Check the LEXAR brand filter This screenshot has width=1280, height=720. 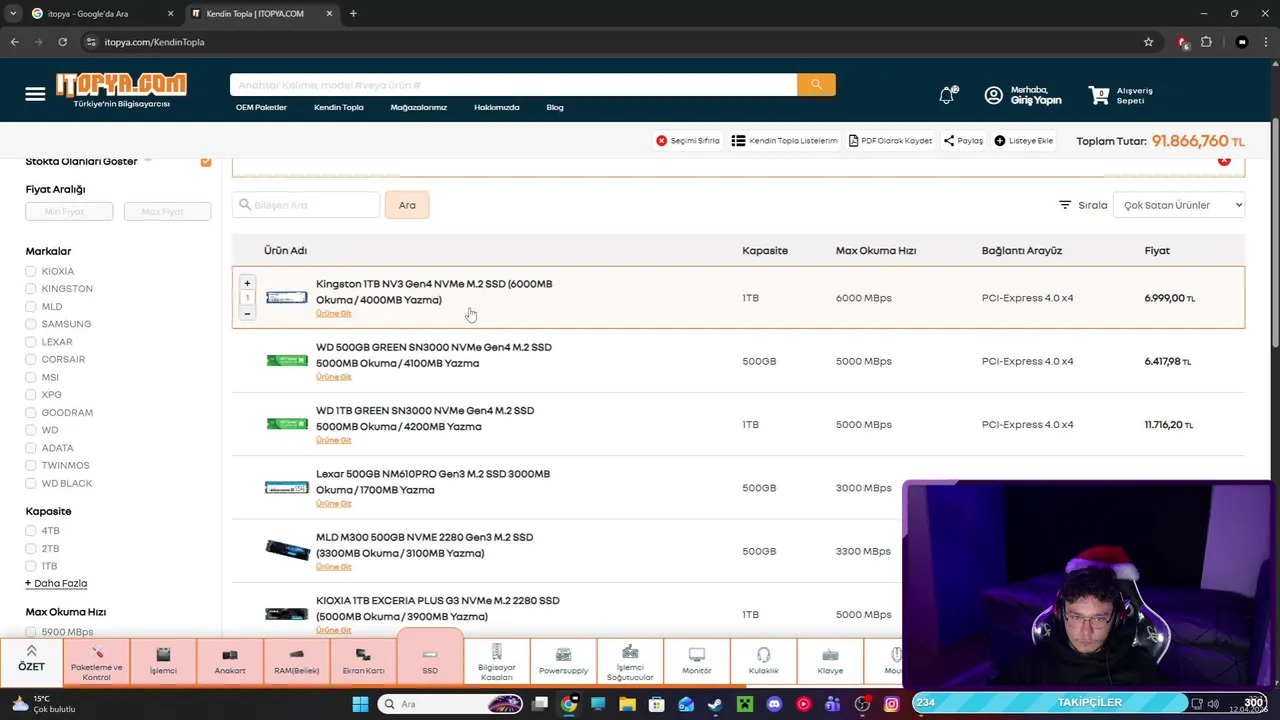[31, 342]
